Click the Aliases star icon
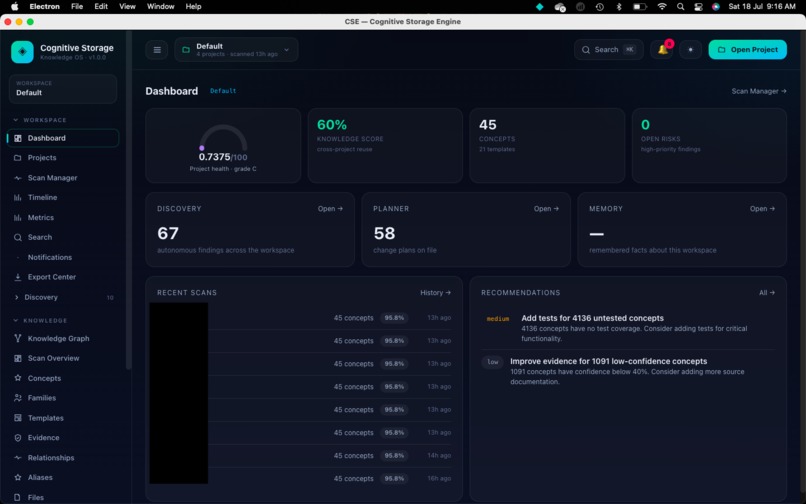The height and width of the screenshot is (504, 806). point(18,477)
